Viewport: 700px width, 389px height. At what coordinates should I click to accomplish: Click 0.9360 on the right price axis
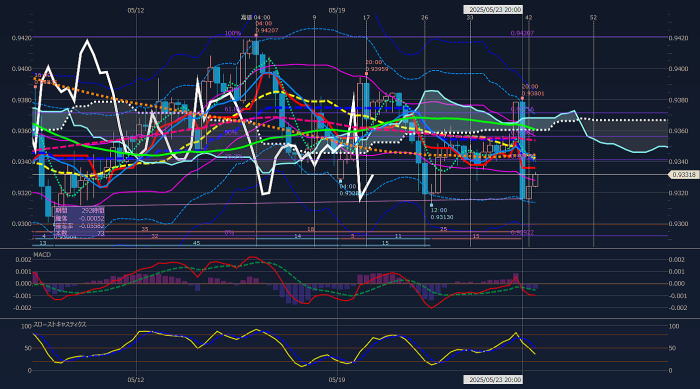click(678, 131)
